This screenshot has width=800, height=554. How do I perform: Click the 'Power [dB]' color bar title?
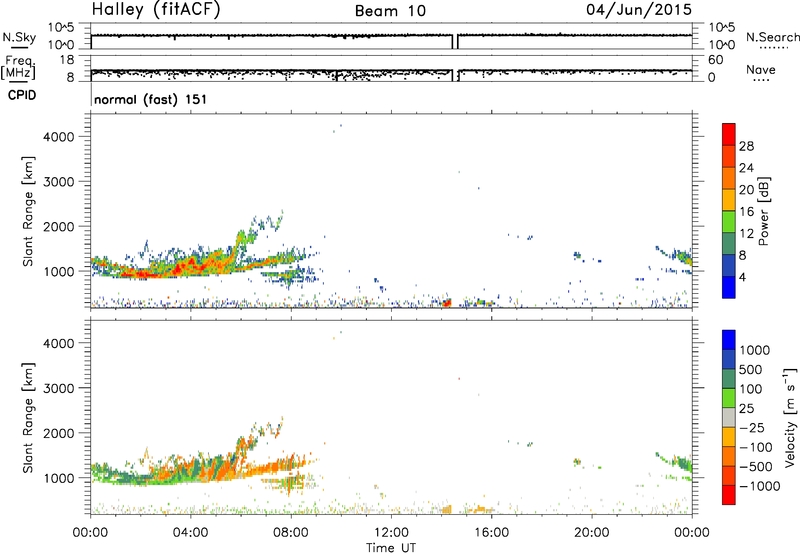(764, 211)
